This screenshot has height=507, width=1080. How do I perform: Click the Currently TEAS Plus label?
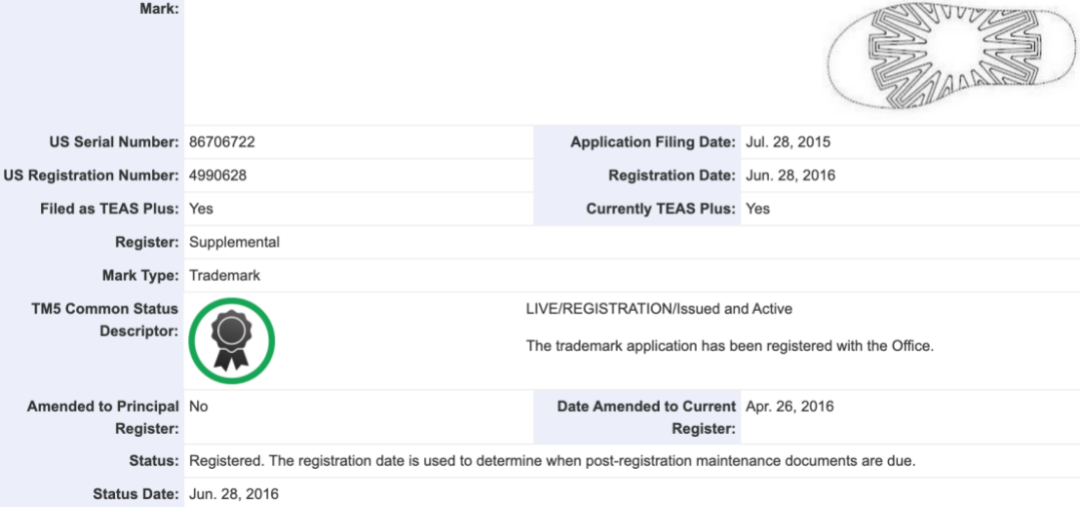coord(660,209)
